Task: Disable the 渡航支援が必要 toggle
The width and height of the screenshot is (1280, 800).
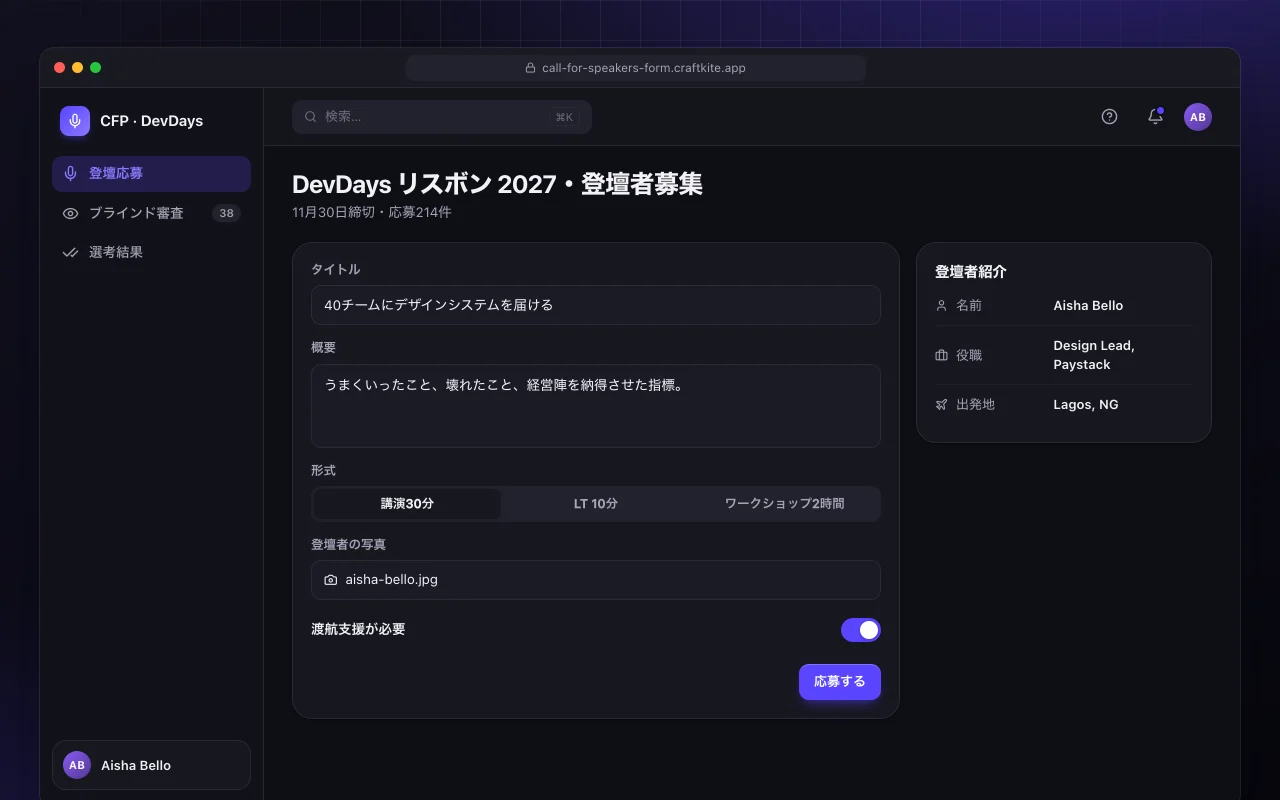Action: coord(861,630)
